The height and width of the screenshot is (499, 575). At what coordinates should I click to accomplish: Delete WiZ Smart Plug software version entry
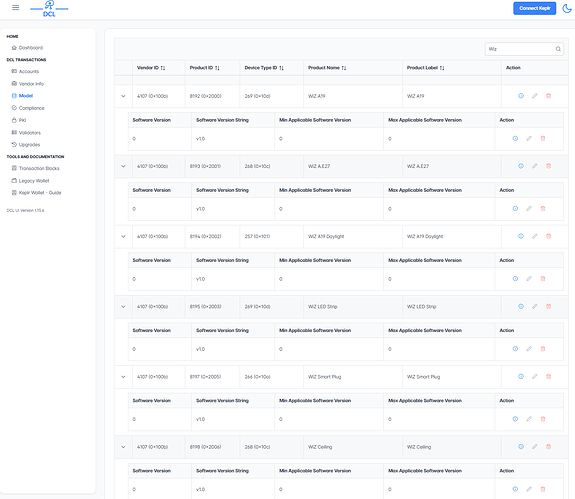(543, 419)
